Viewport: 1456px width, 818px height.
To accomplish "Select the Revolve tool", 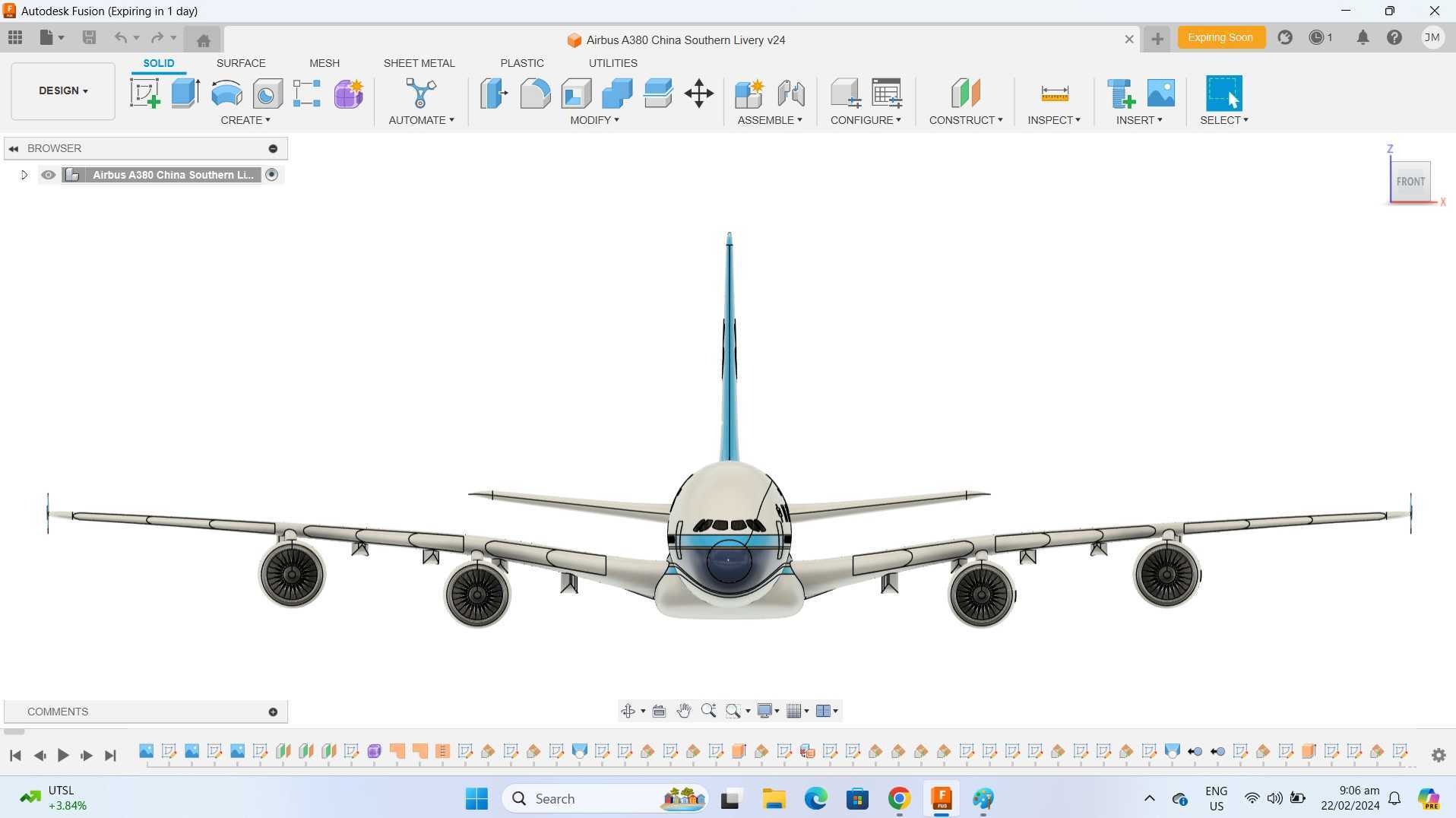I will pyautogui.click(x=226, y=94).
